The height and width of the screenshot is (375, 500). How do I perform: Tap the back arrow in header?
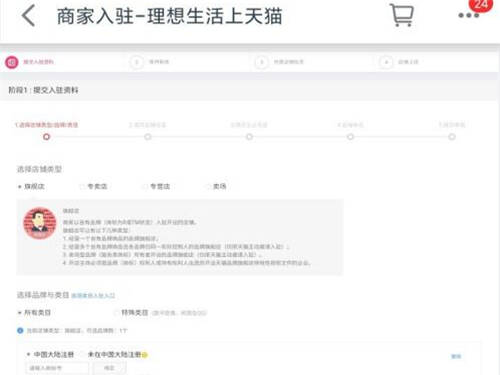28,16
